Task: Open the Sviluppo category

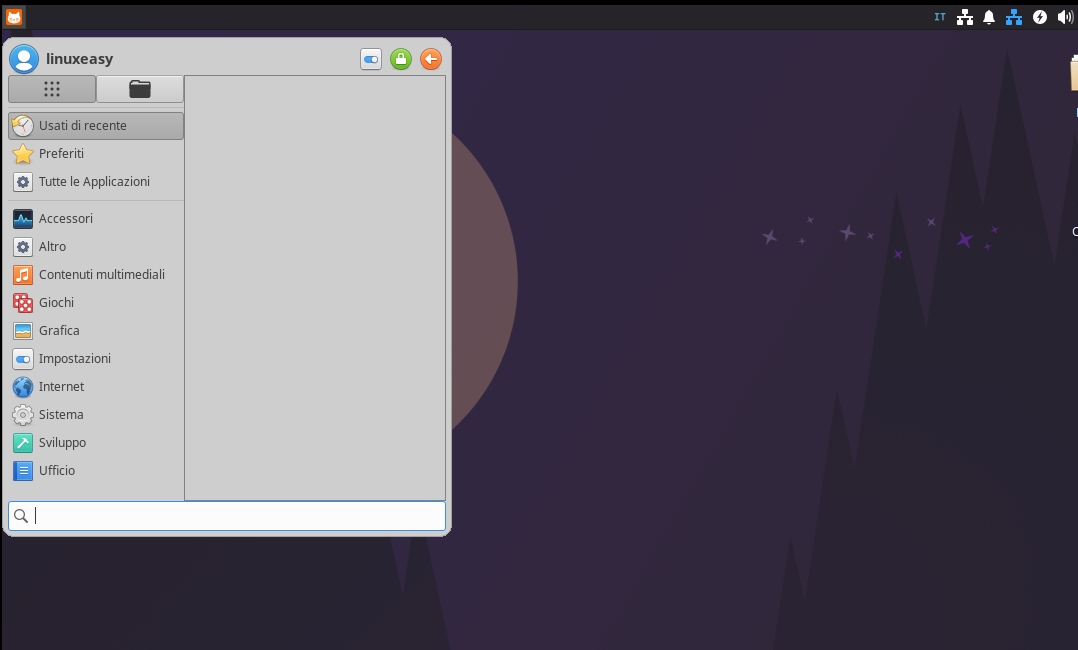Action: [x=96, y=443]
